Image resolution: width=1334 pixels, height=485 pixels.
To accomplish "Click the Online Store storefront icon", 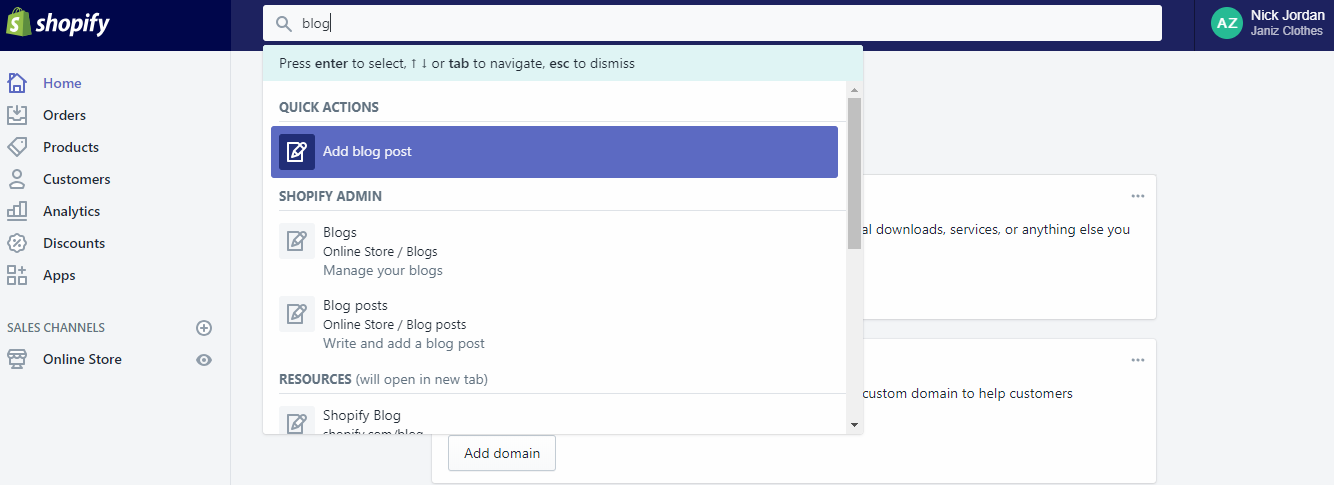I will click(x=17, y=359).
